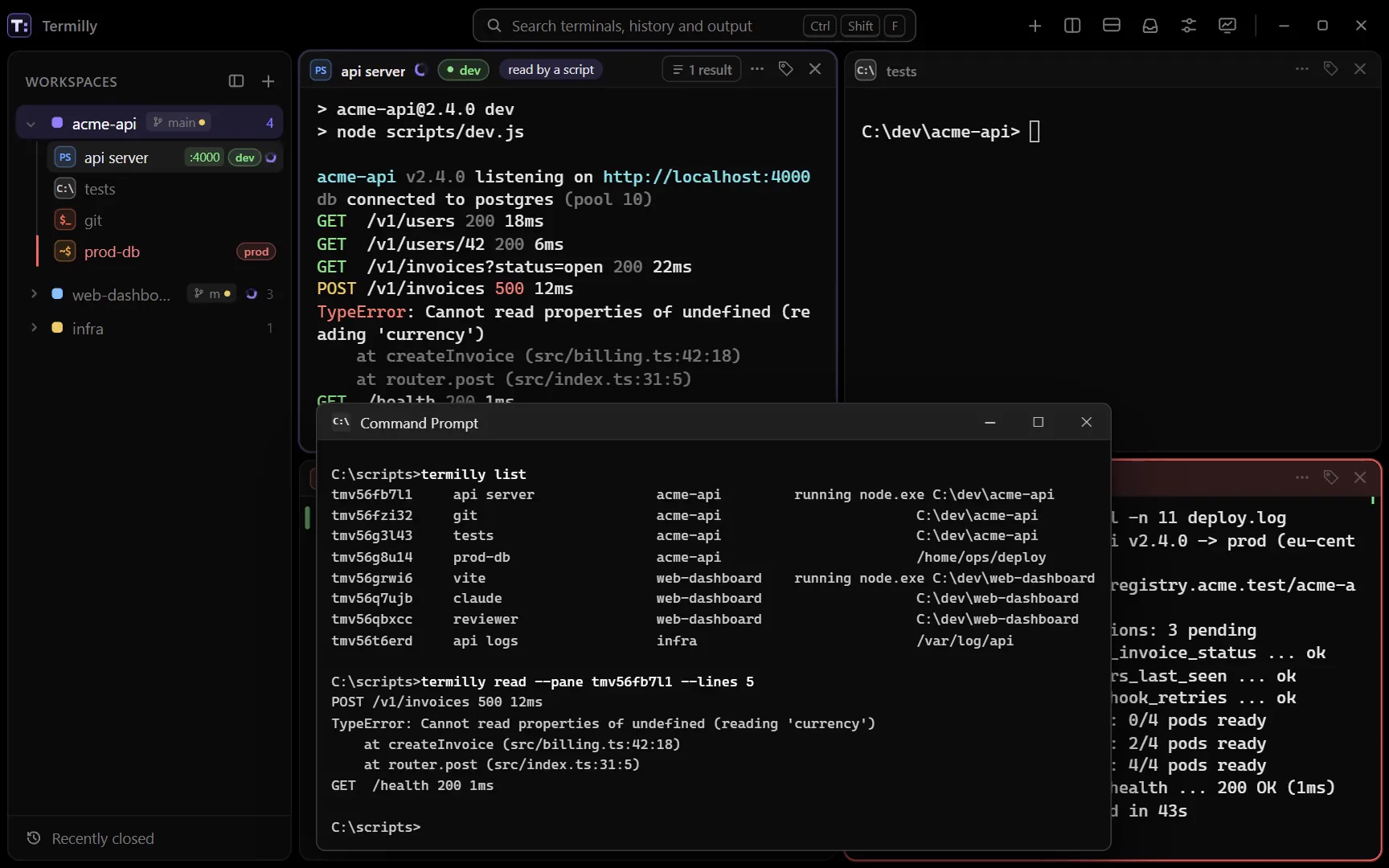Screen dimensions: 1389x868
Task: Click the green dev badge in pane header
Action: 463,70
